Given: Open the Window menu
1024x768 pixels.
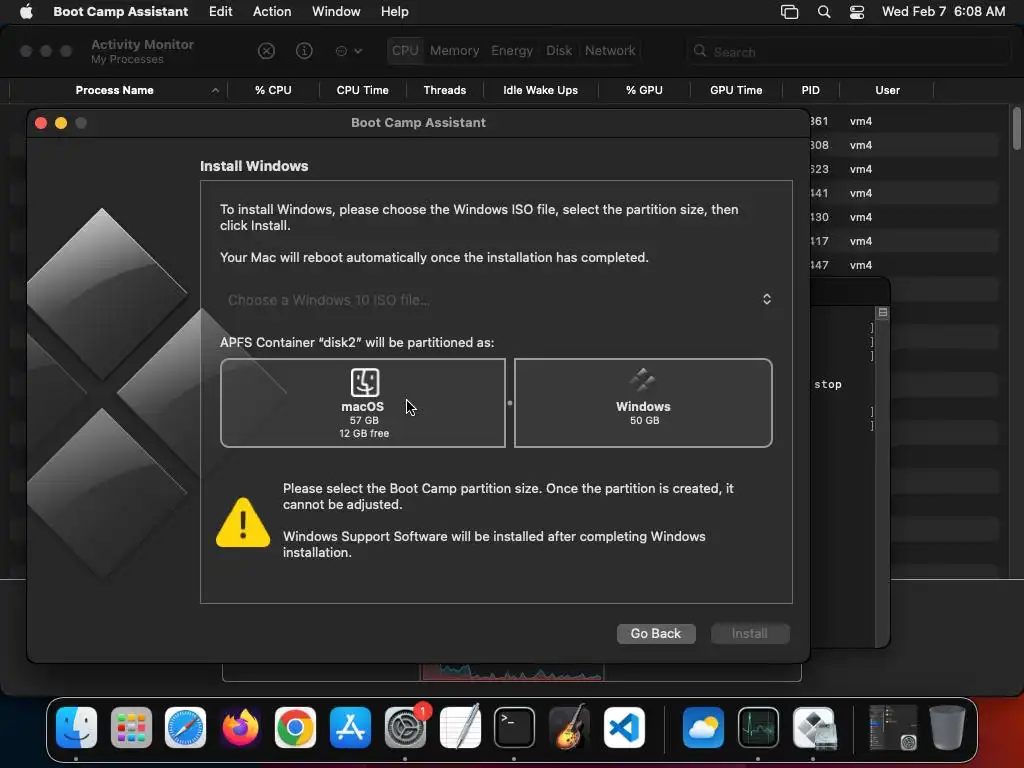Looking at the screenshot, I should coord(336,11).
